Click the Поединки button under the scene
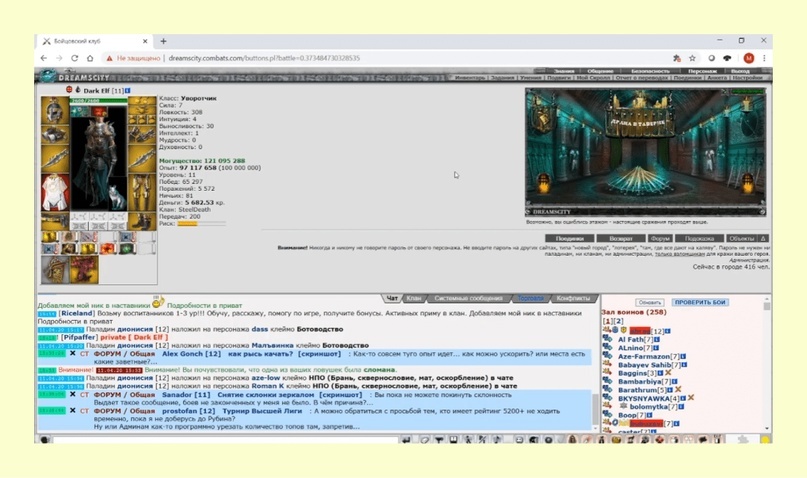The image size is (807, 478). click(569, 238)
